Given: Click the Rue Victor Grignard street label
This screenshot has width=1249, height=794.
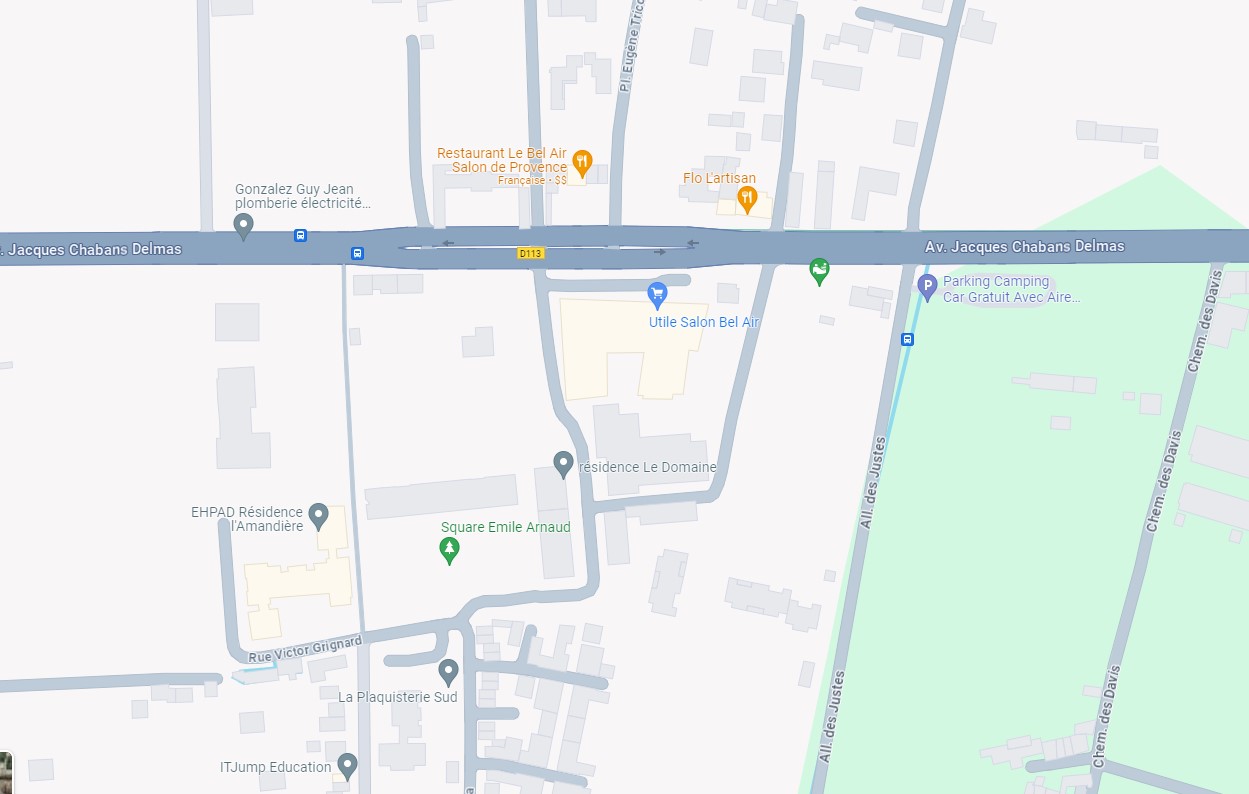Looking at the screenshot, I should click(305, 650).
